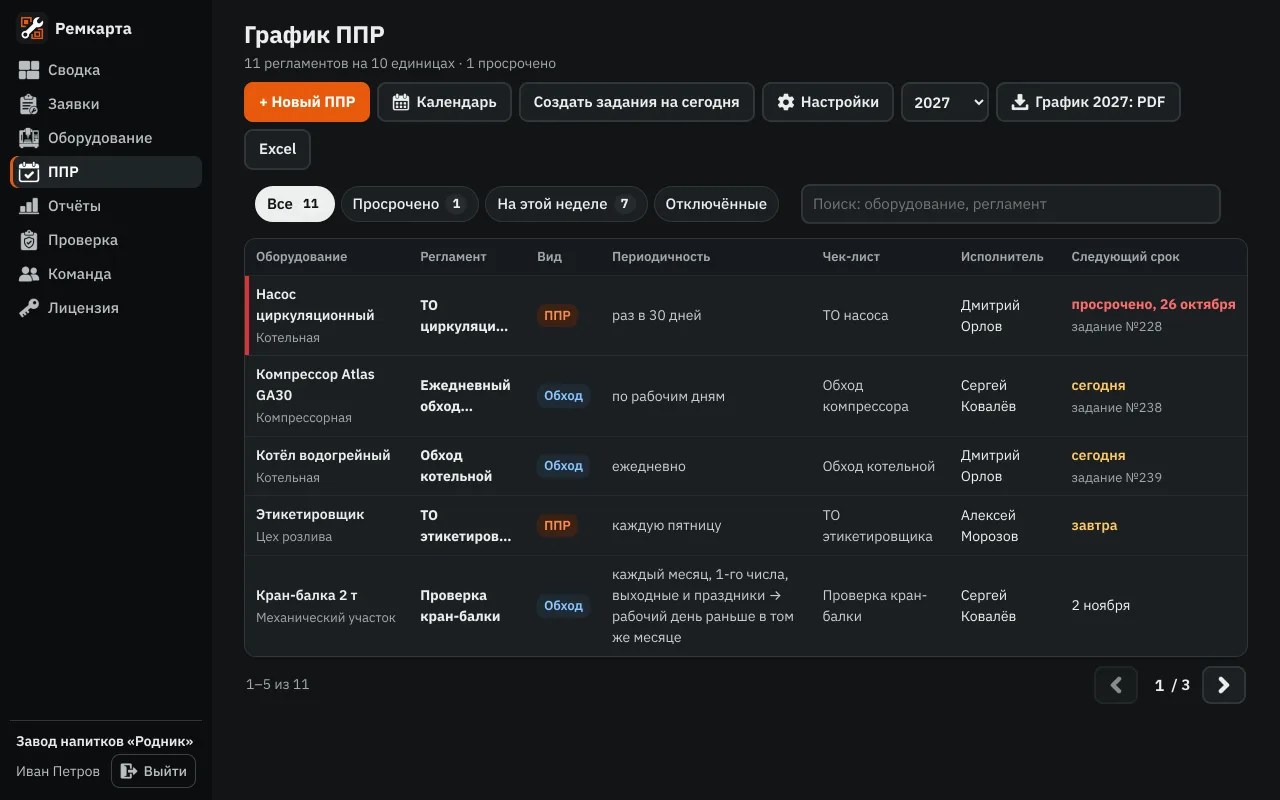The width and height of the screenshot is (1280, 800).
Task: Click the Следующий срок column header
Action: pos(1126,257)
